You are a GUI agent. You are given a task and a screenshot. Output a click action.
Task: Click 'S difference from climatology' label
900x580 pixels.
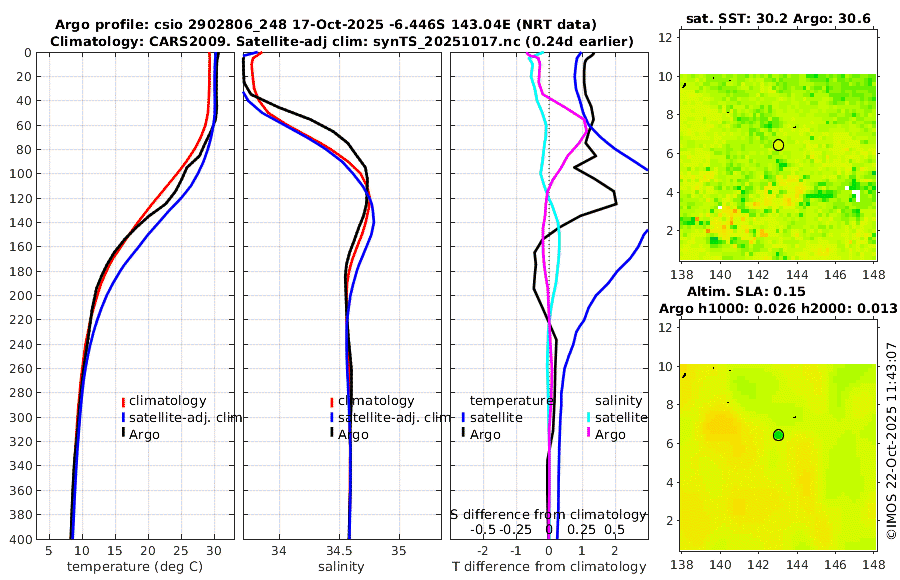548,515
